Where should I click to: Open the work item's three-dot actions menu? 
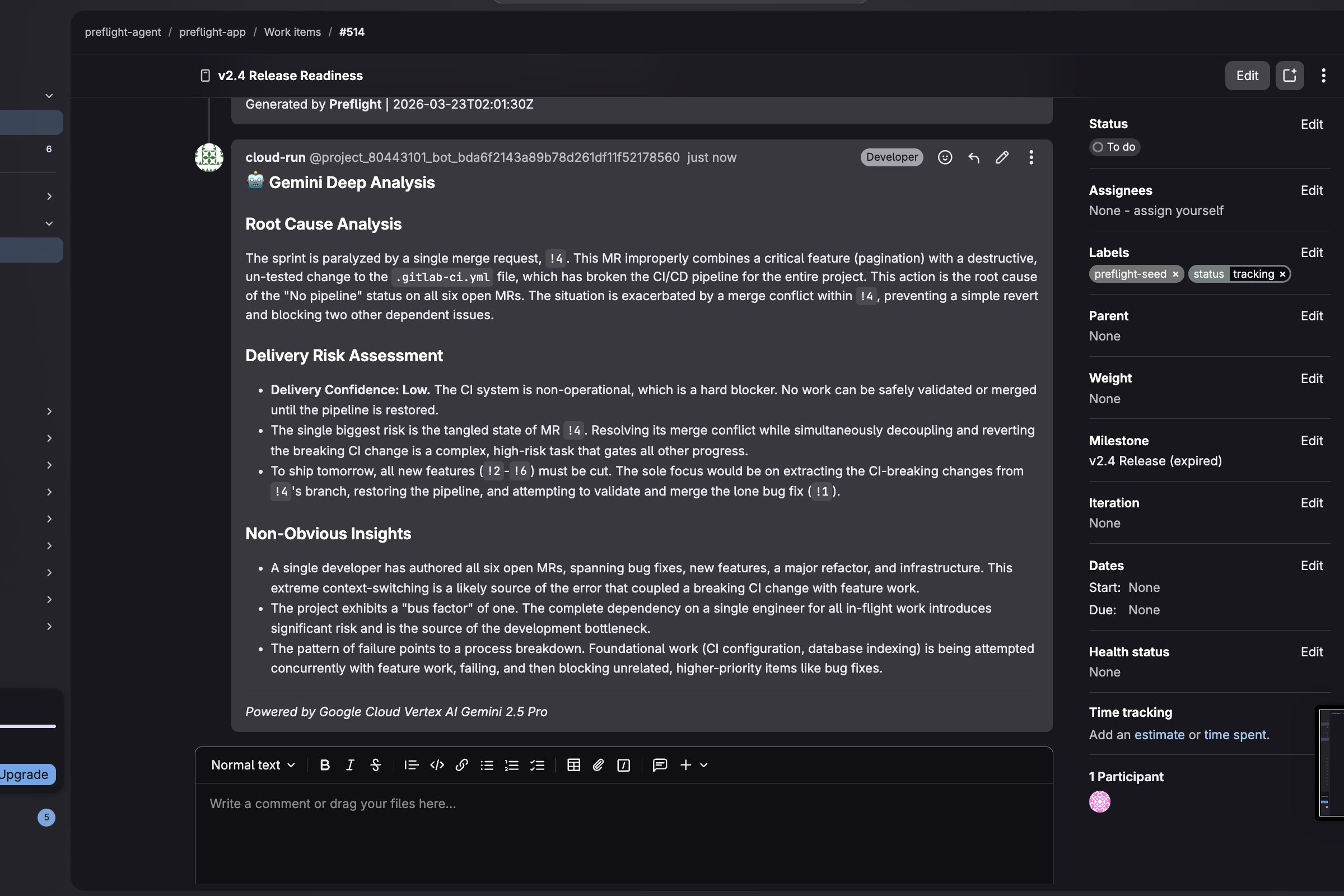coord(1323,76)
